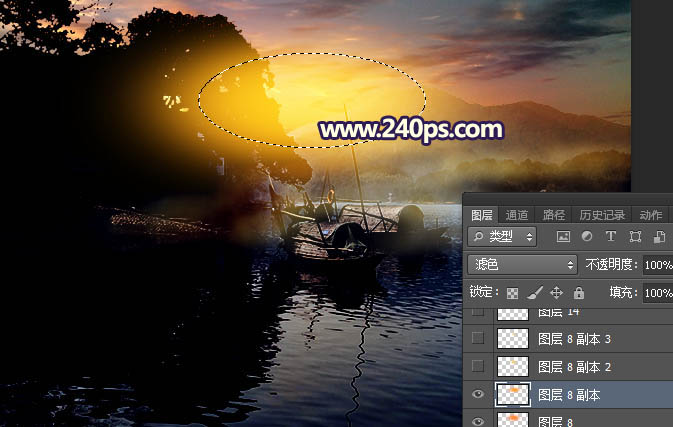Show the 图层 8 副本 2 layer
The width and height of the screenshot is (673, 427).
(478, 367)
